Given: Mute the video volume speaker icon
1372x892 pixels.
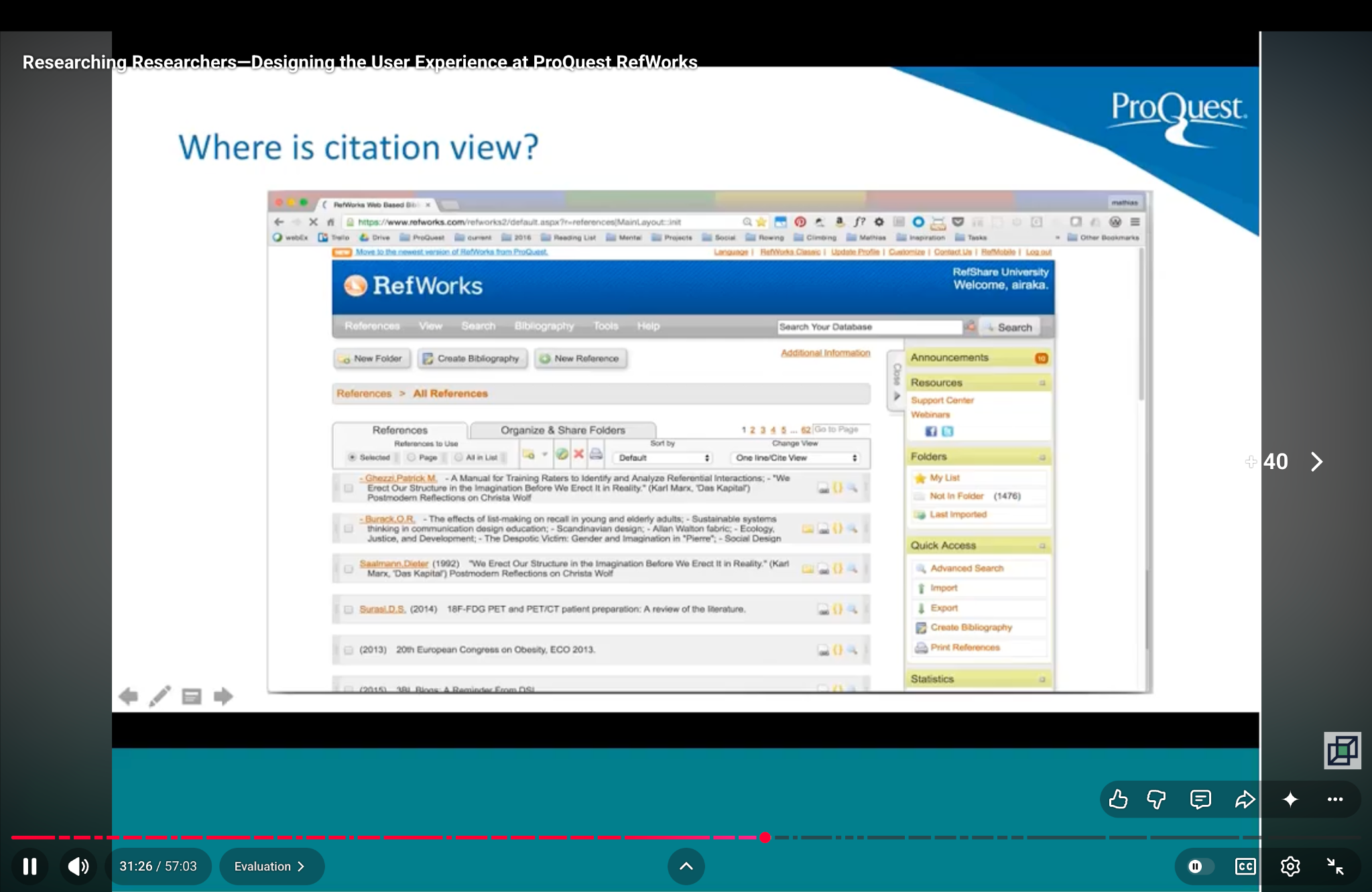Looking at the screenshot, I should point(78,866).
